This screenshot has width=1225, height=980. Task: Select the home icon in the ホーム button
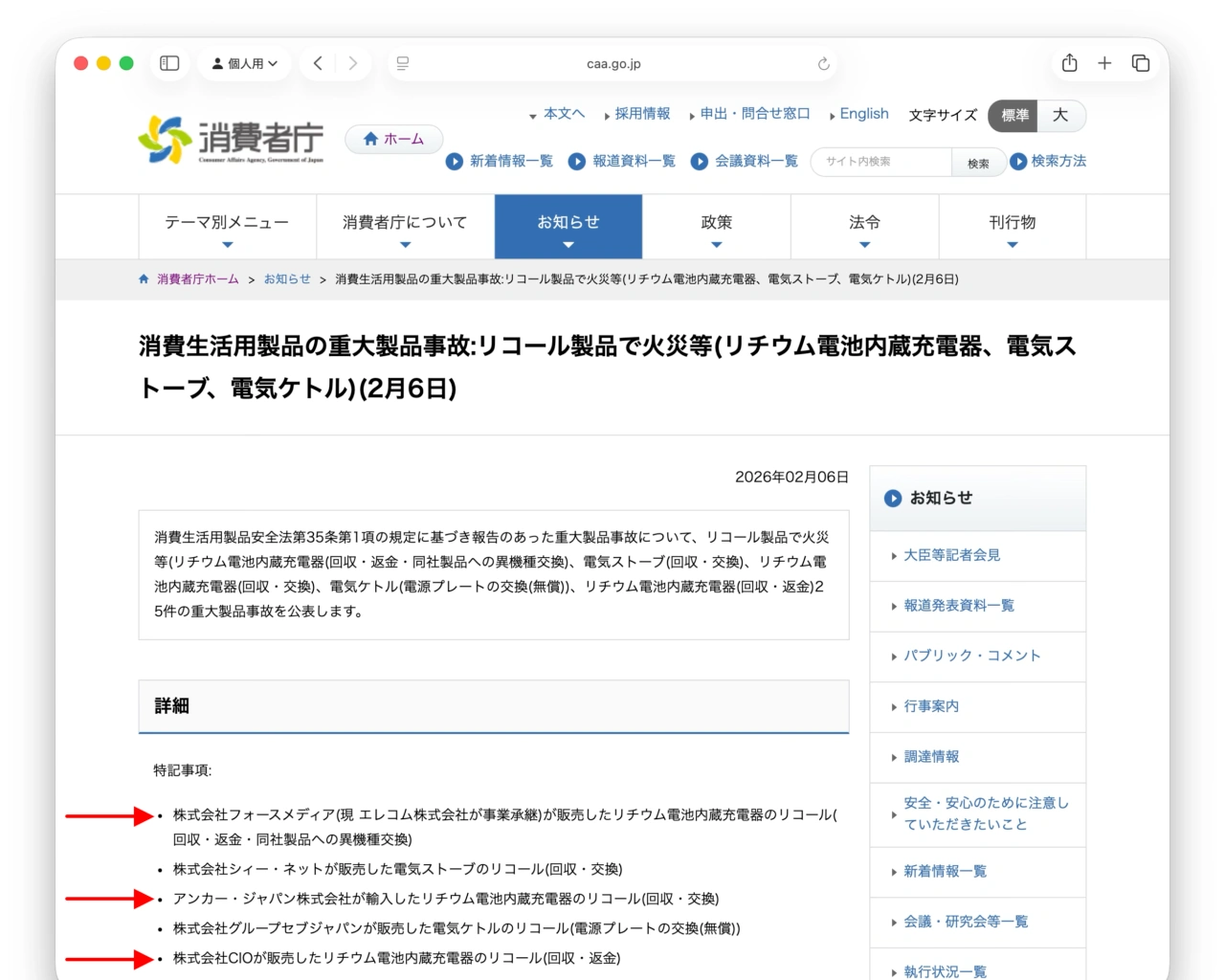point(370,139)
